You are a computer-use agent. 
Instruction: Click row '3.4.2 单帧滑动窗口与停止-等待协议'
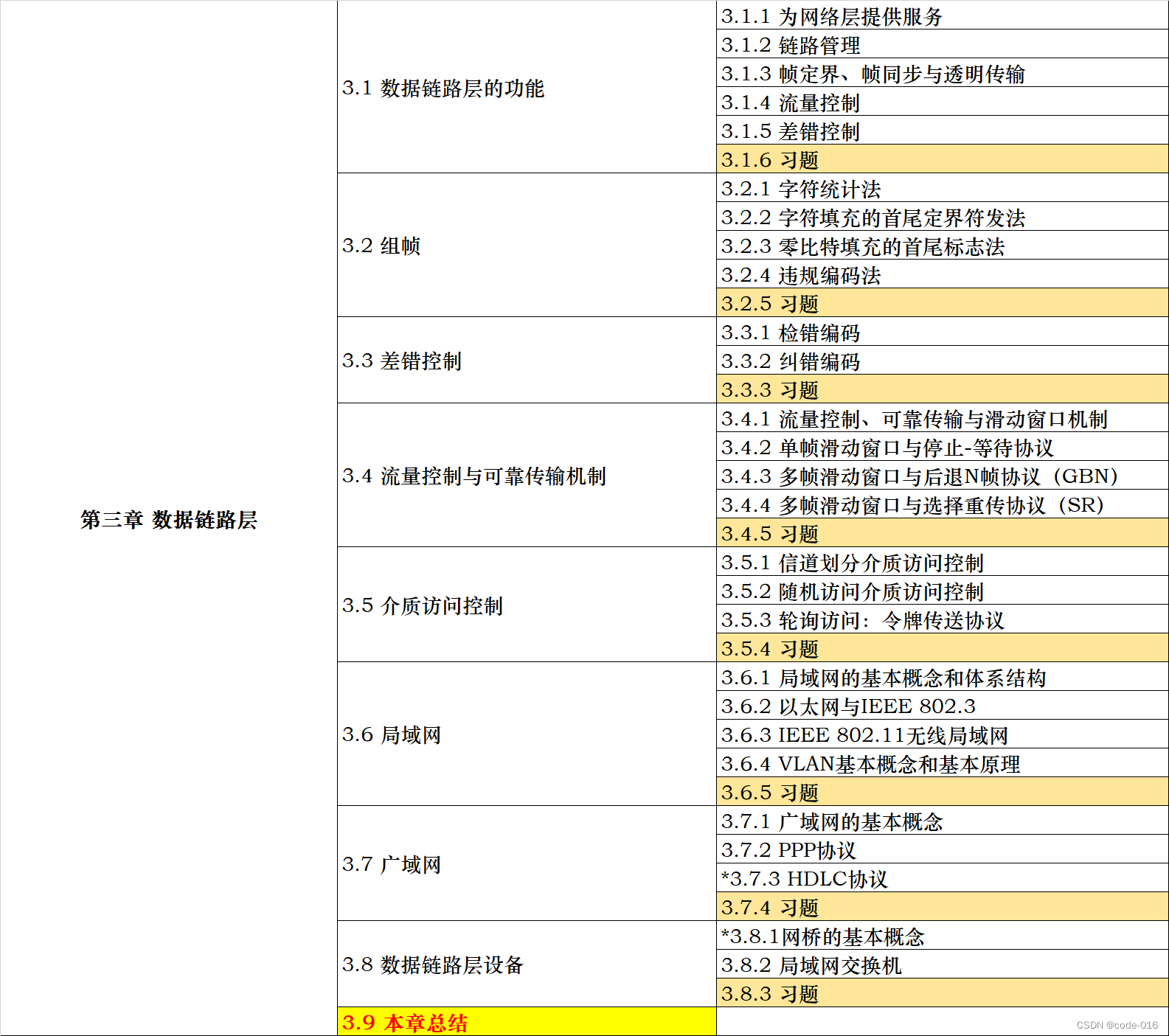coord(943,447)
